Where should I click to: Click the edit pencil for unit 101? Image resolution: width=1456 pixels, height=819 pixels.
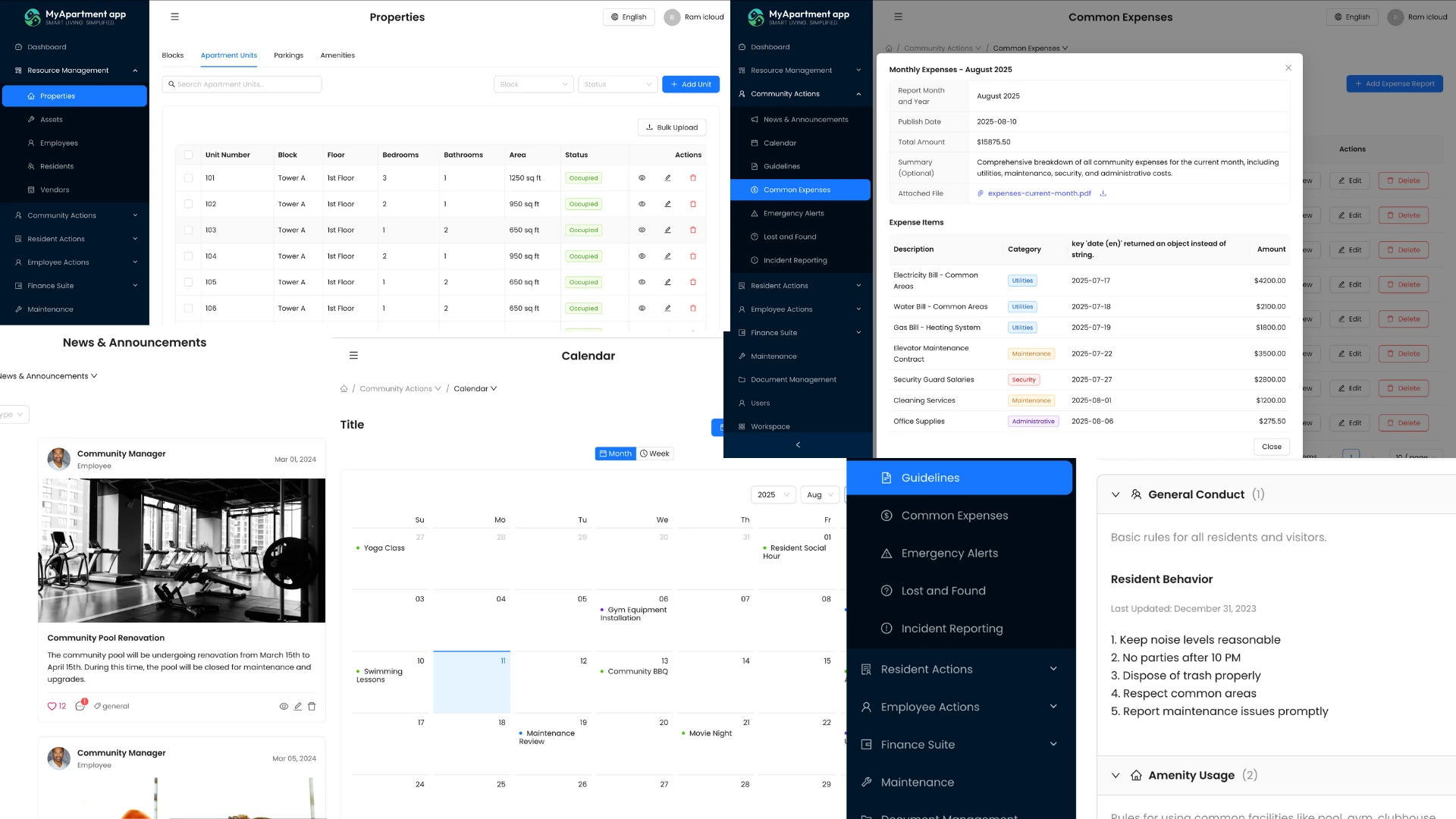pyautogui.click(x=667, y=178)
